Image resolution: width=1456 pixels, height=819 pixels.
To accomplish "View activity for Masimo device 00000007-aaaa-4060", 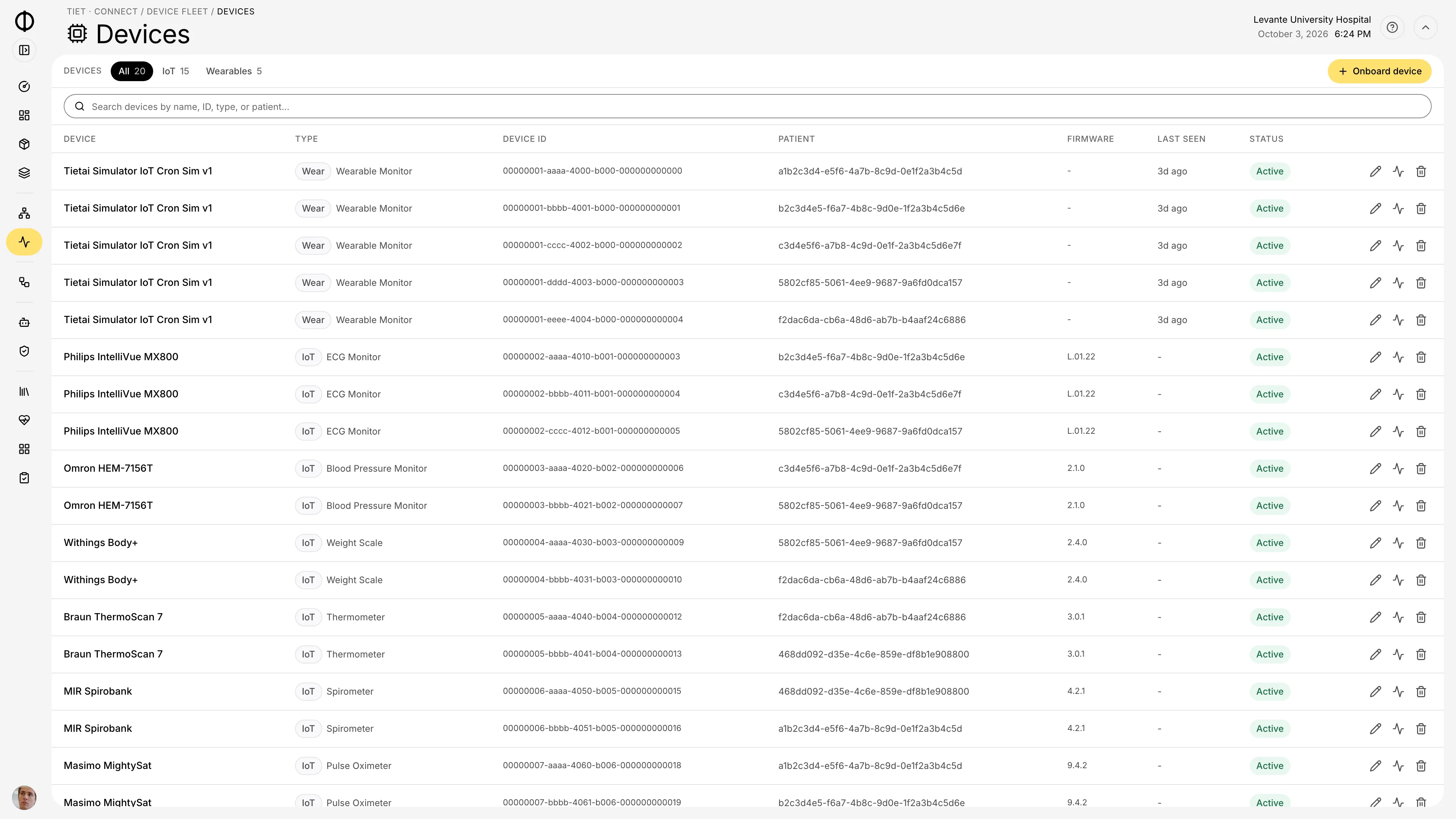I will click(1398, 766).
